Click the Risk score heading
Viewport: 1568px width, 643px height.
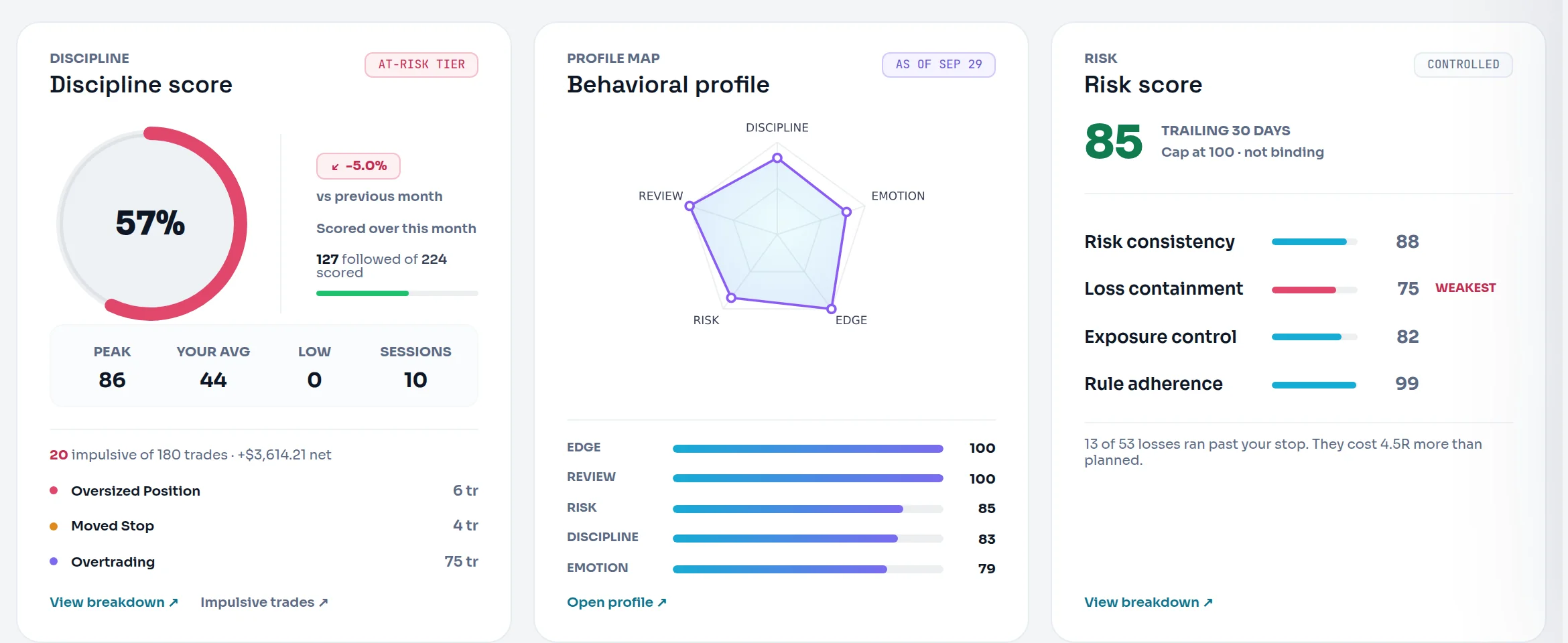1143,85
